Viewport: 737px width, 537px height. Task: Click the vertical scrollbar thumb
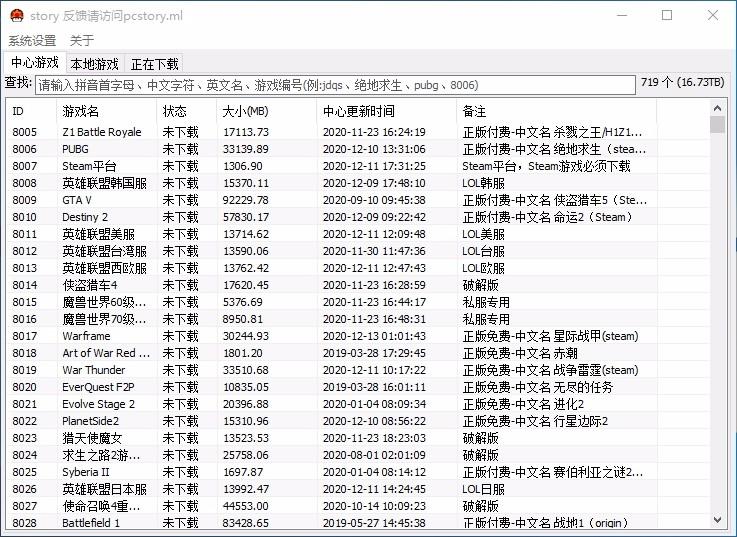(x=717, y=125)
